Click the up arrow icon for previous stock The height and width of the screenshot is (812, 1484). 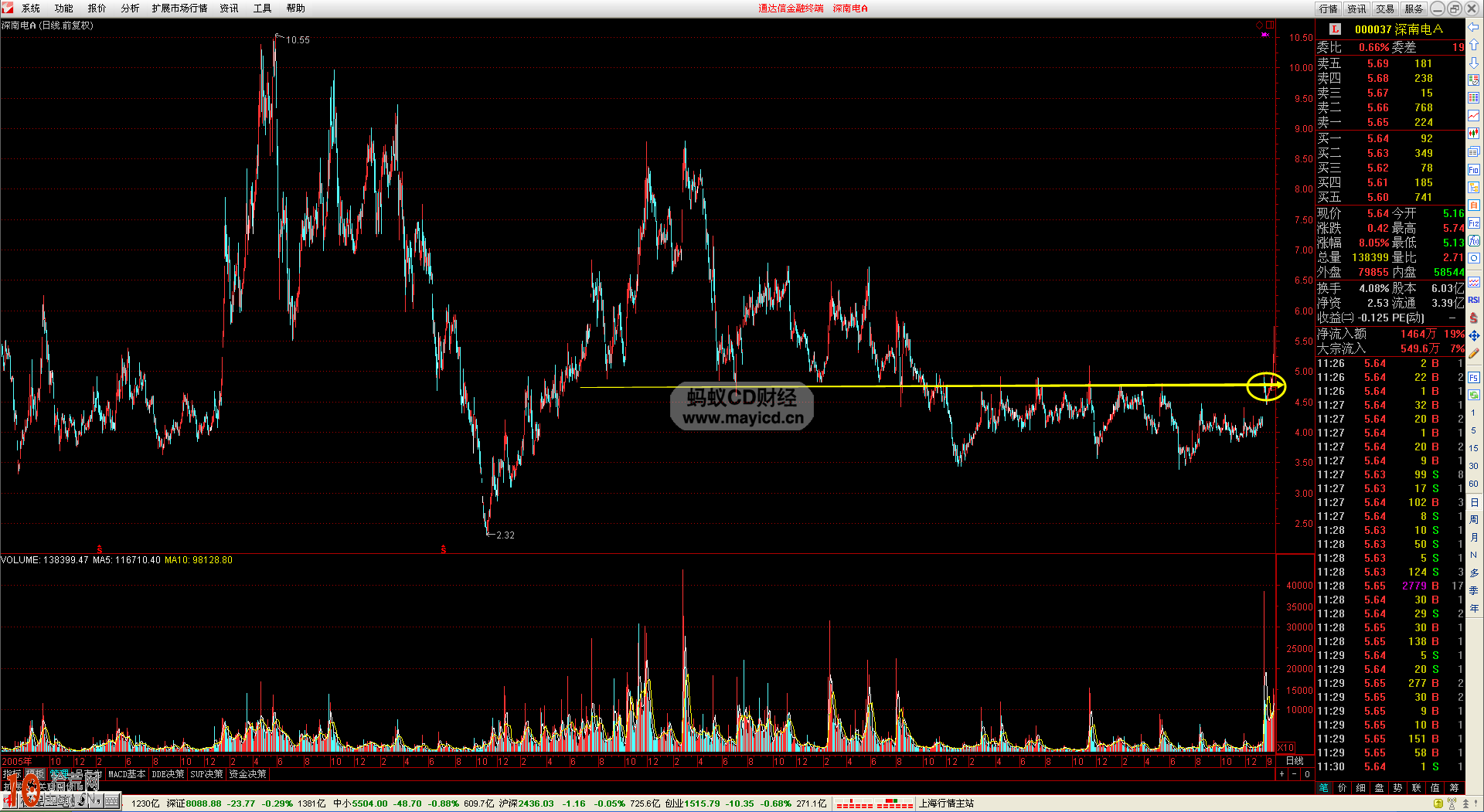pyautogui.click(x=1474, y=45)
